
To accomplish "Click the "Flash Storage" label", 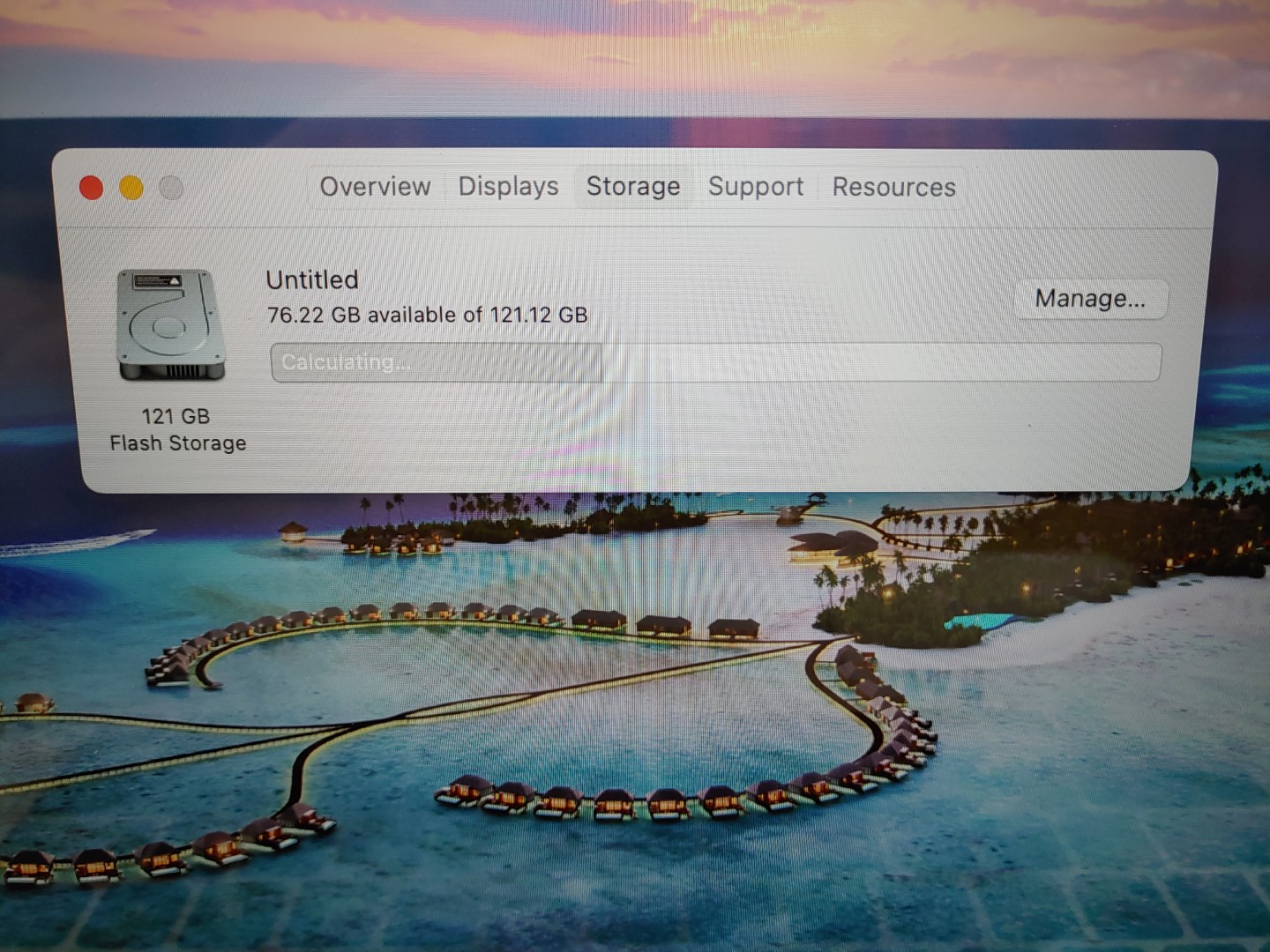I will (x=177, y=443).
